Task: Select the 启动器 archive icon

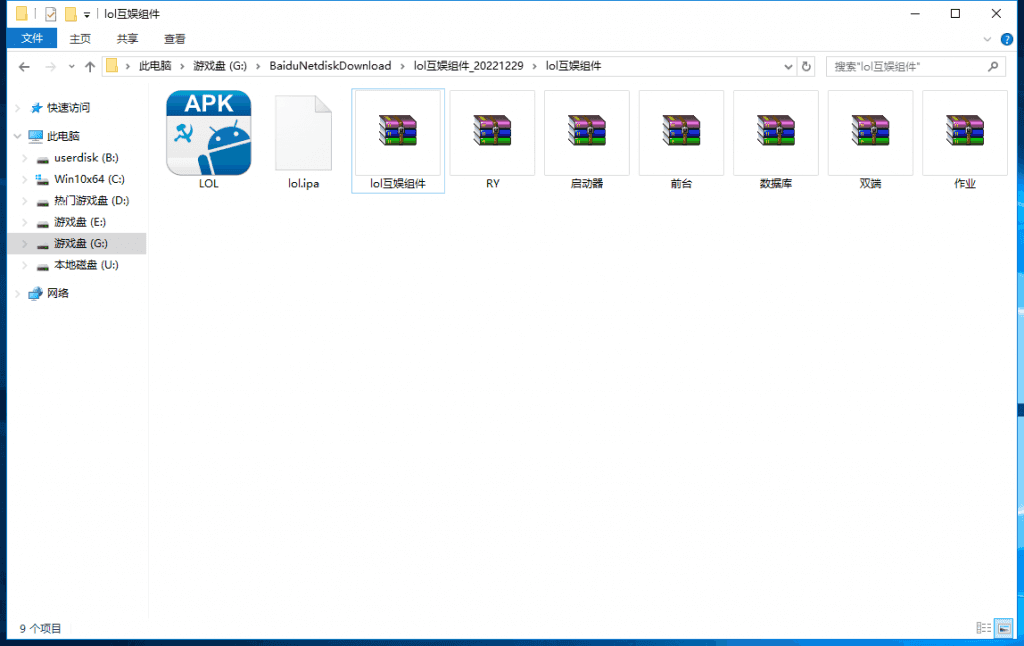Action: click(586, 131)
